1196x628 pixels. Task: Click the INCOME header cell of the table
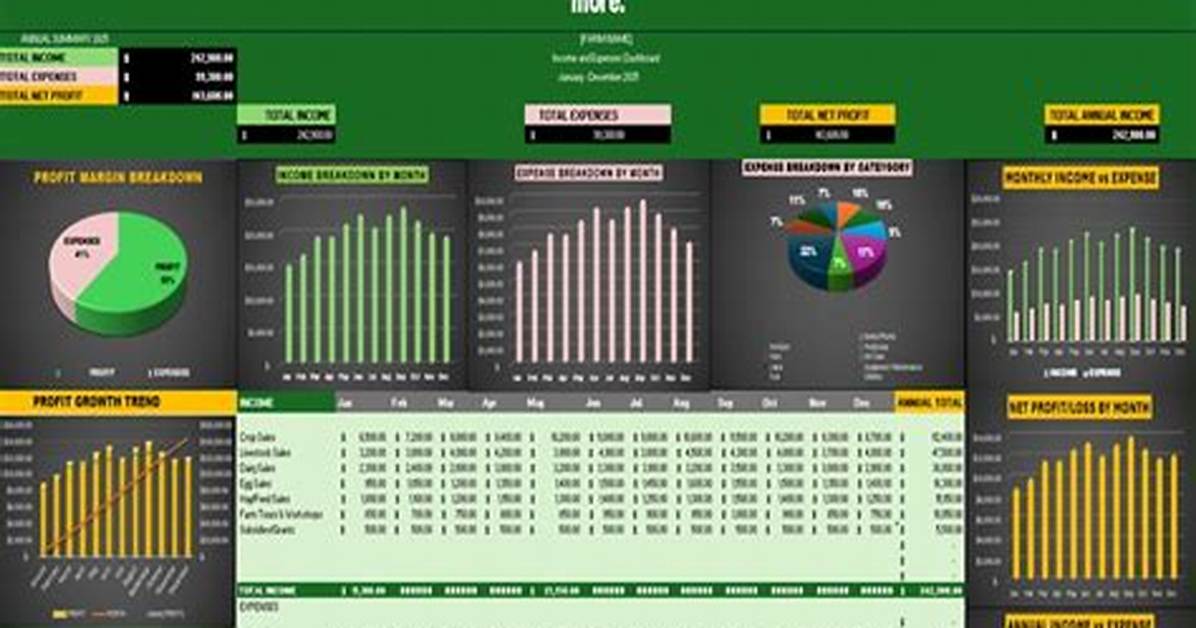[x=286, y=402]
